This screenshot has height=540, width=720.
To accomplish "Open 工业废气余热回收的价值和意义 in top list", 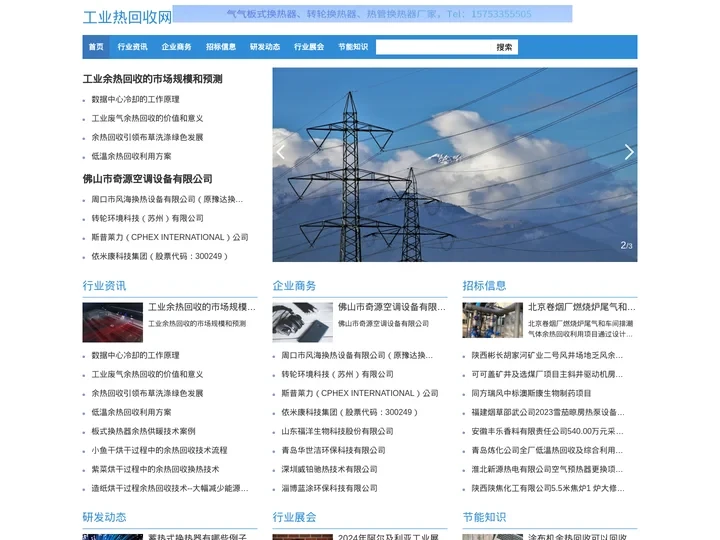I will point(147,118).
